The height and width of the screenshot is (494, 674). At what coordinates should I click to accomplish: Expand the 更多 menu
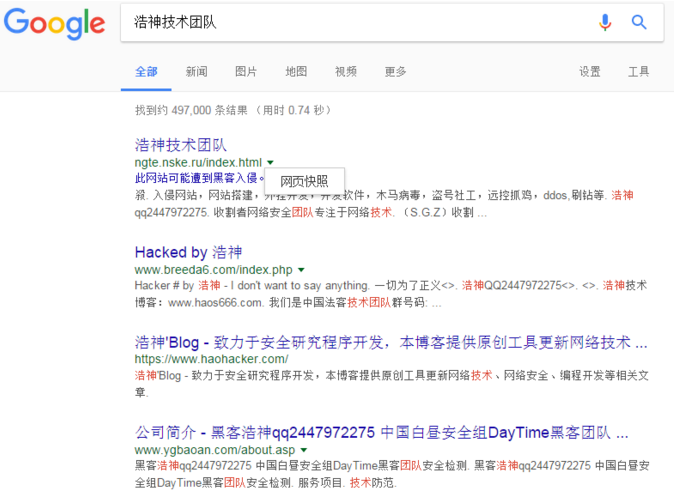tap(395, 71)
